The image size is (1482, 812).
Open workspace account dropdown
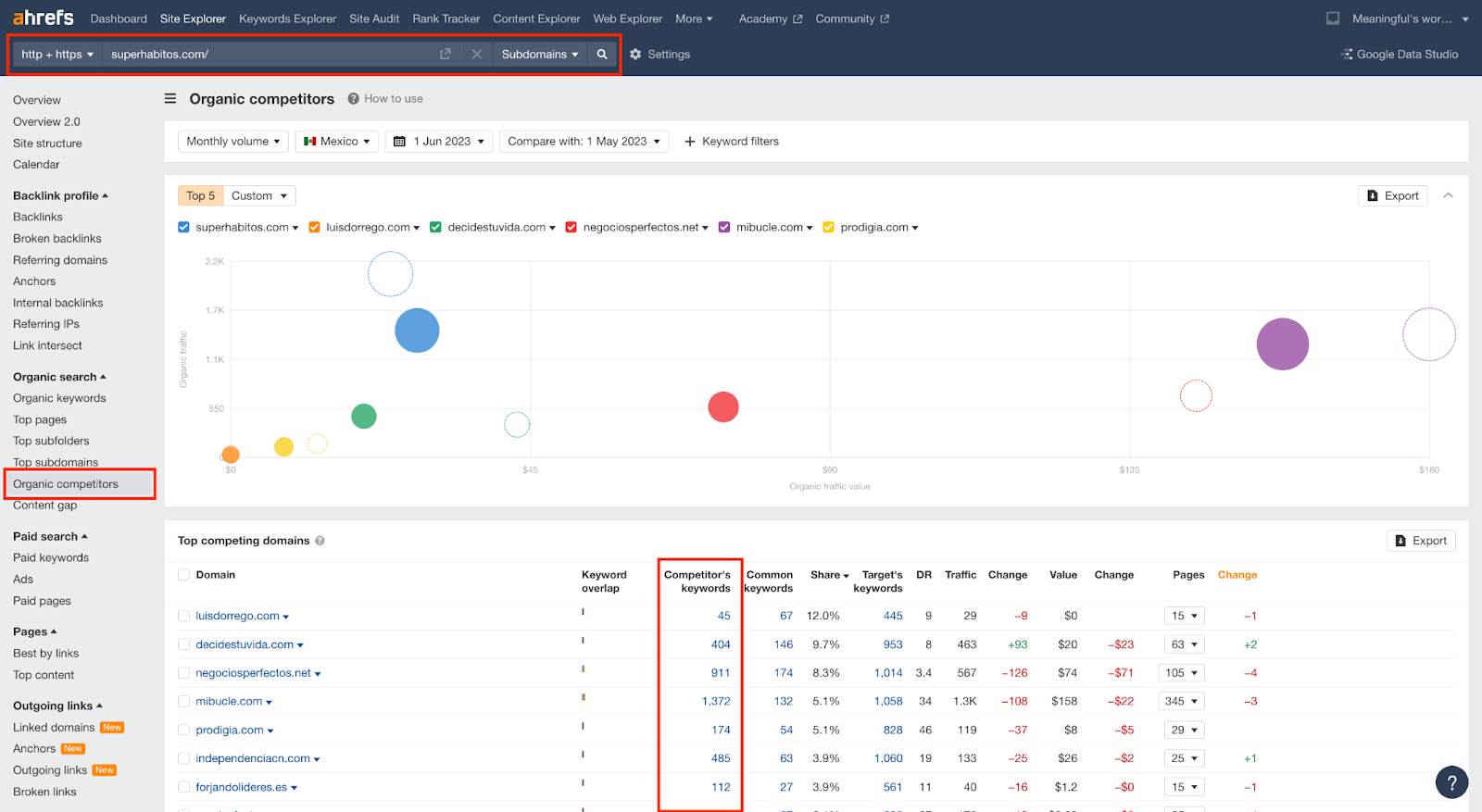[1410, 19]
